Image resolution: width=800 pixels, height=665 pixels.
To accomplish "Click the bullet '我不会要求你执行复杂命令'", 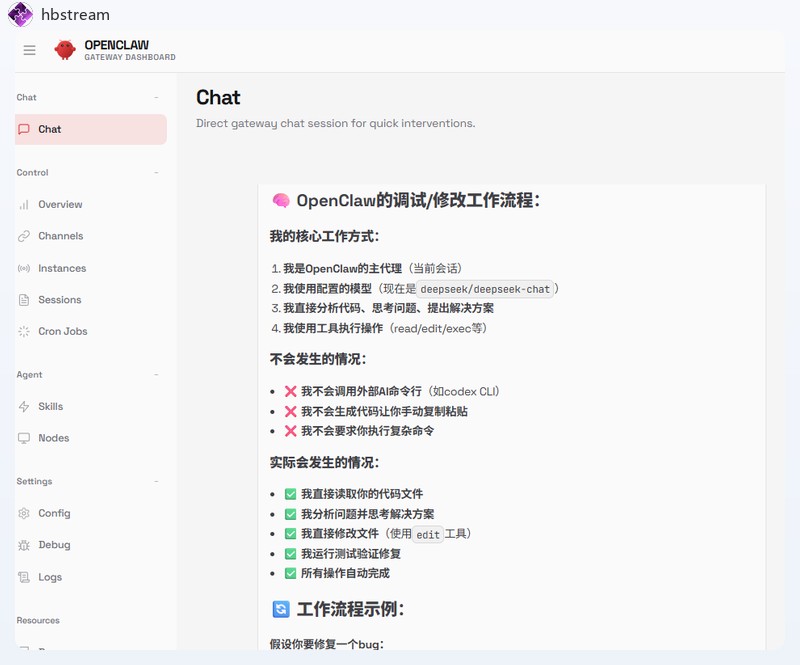I will tap(367, 431).
